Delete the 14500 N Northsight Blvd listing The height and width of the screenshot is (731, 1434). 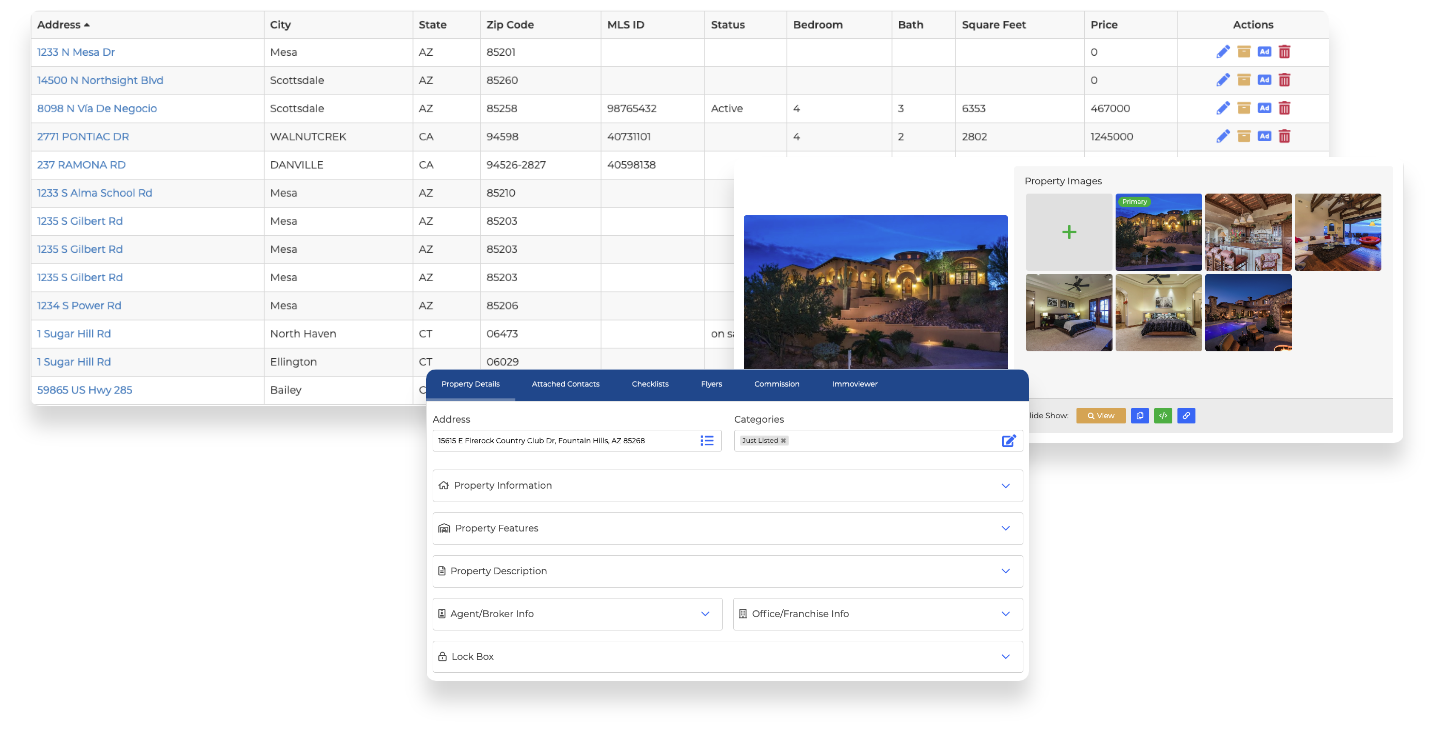coord(1284,79)
